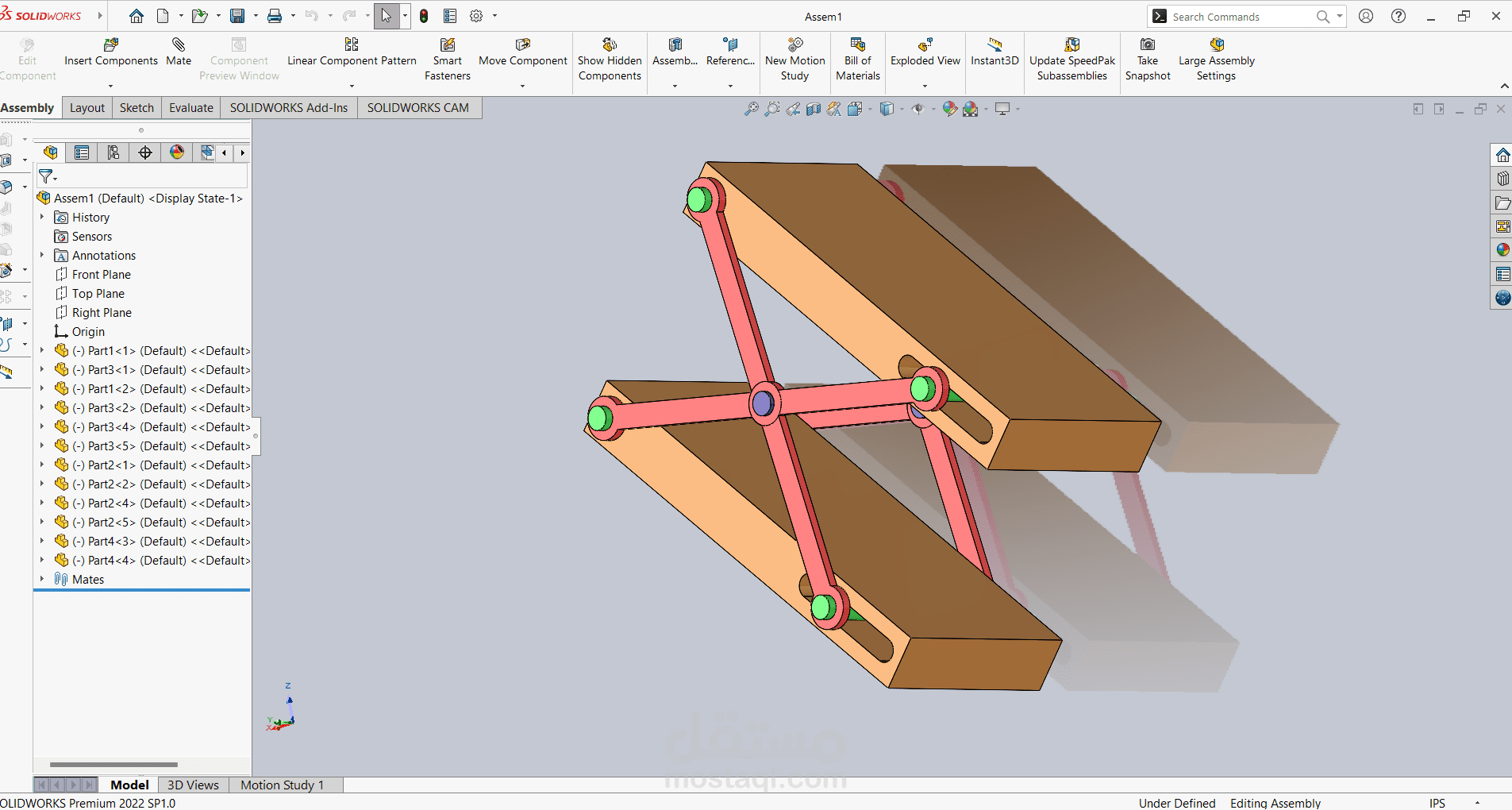Switch to the Motion Study 1 tab
The width and height of the screenshot is (1512, 810).
[x=283, y=785]
